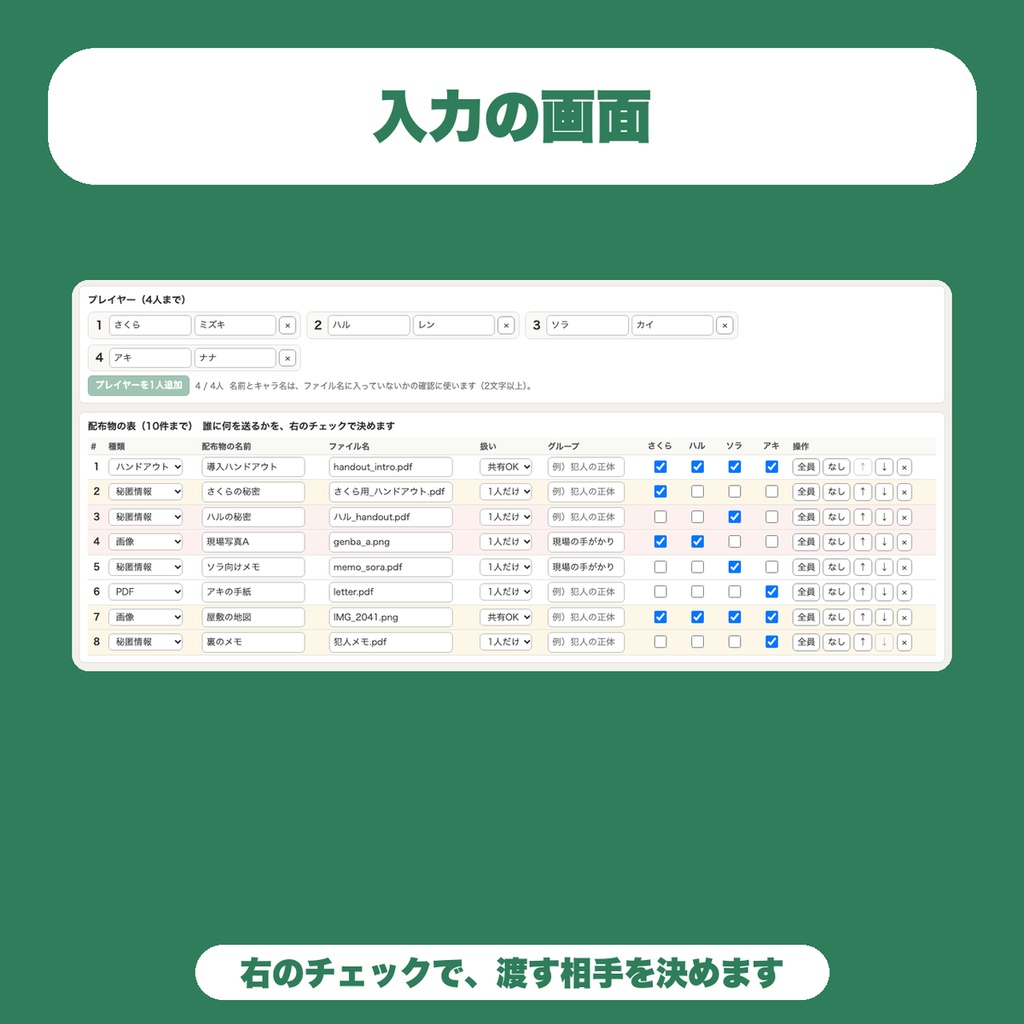Screen dimensions: 1024x1024
Task: Remove player 2 ハル with × button
Action: tap(505, 325)
